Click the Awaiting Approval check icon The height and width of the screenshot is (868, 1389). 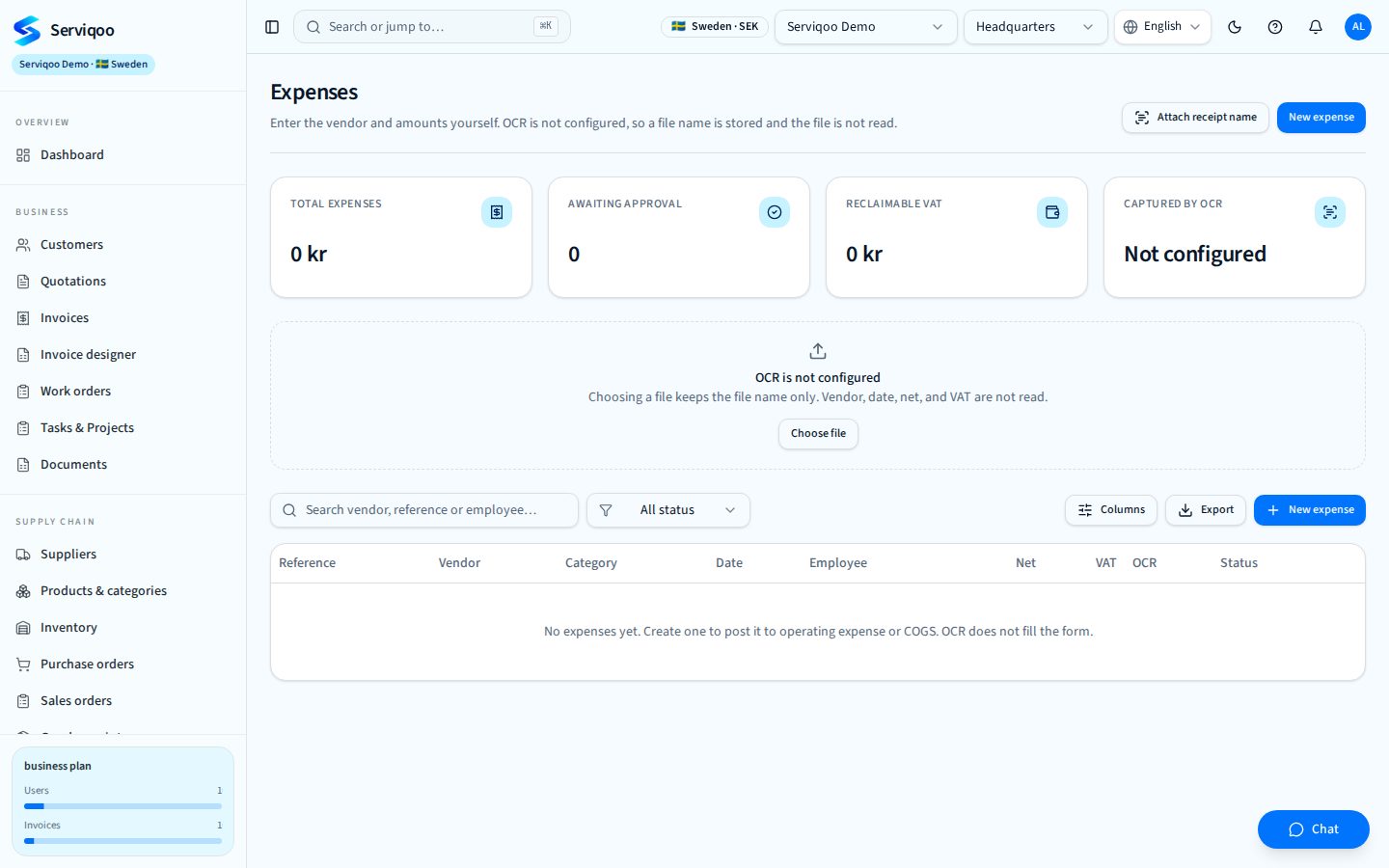coord(775,212)
